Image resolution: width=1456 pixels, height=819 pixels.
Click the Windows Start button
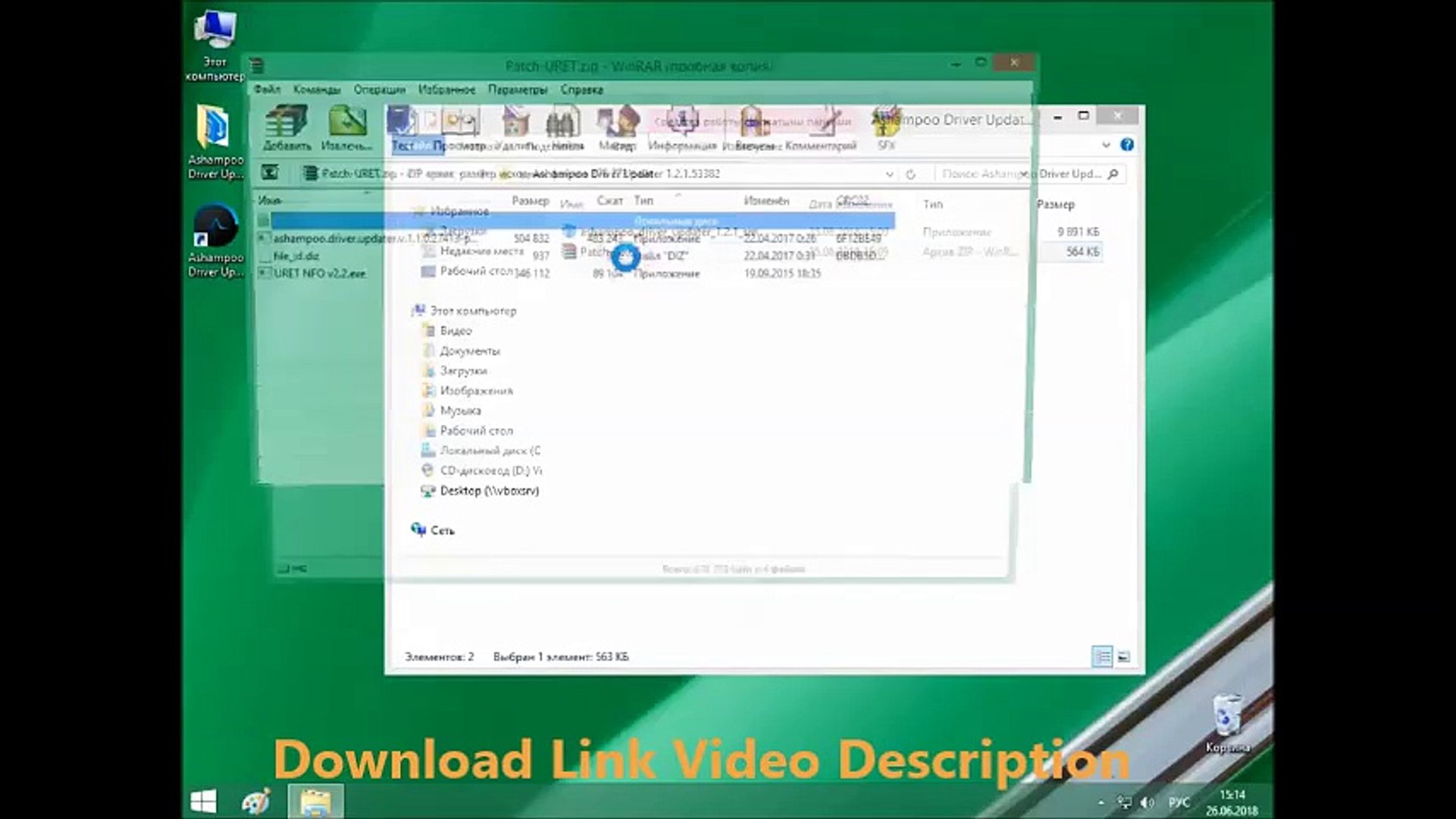pyautogui.click(x=203, y=801)
